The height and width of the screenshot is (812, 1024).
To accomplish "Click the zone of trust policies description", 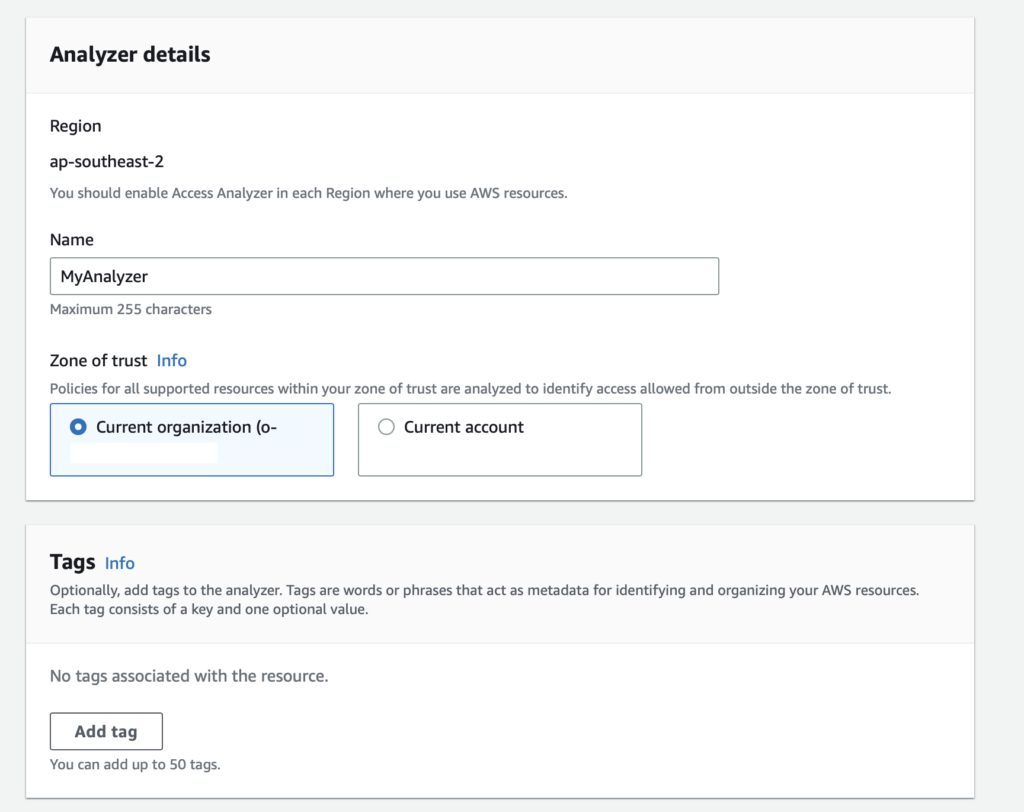I will (470, 388).
